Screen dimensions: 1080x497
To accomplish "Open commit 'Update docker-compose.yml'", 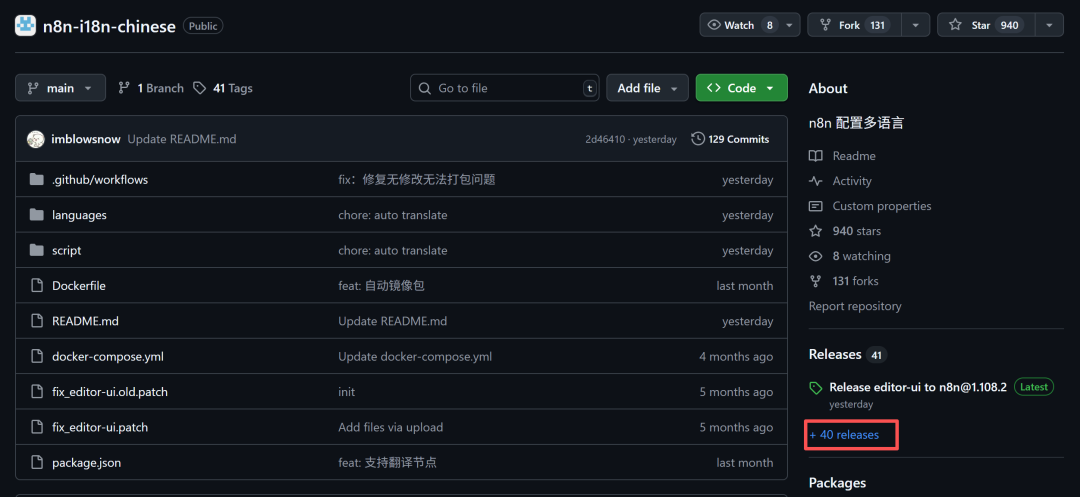I will (415, 357).
